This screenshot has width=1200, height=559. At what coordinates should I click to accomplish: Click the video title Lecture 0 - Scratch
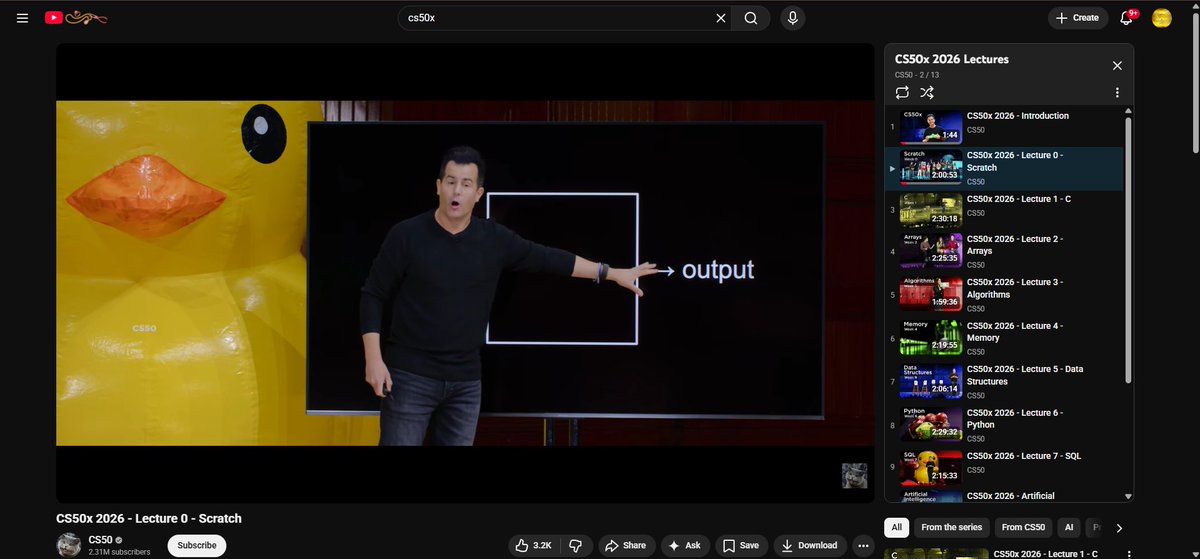[148, 518]
